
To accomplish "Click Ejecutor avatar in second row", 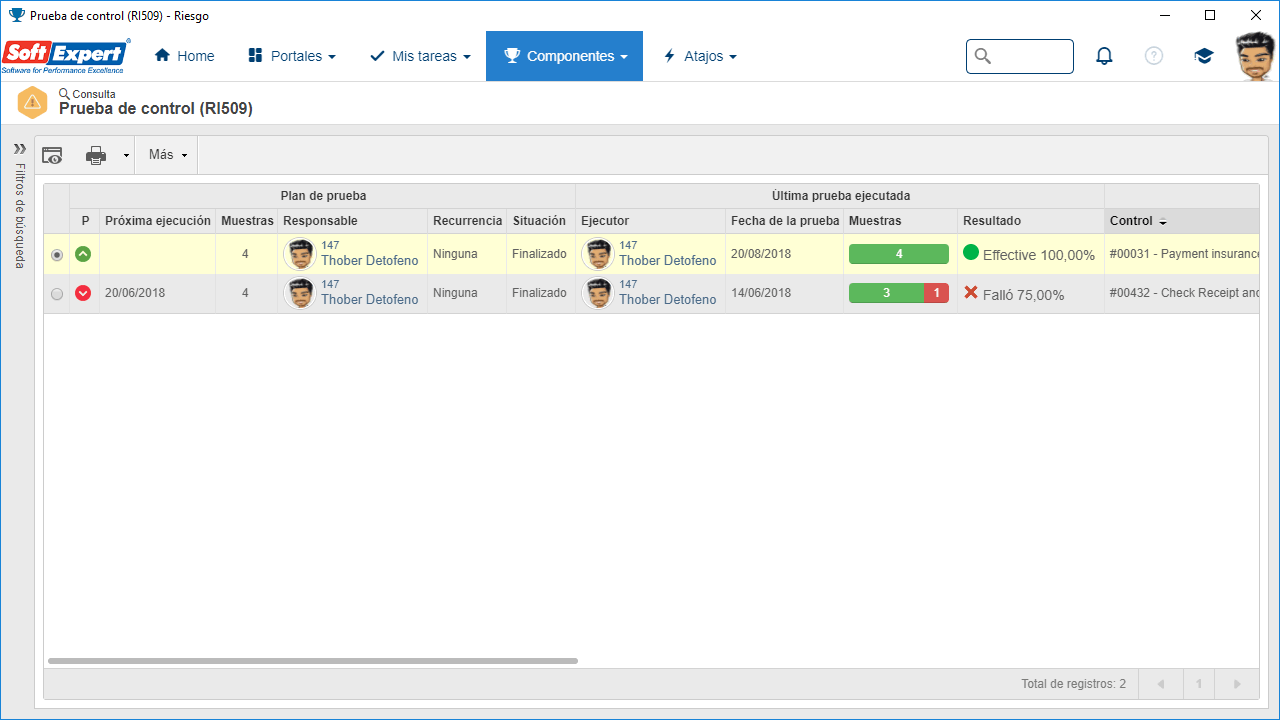I will pyautogui.click(x=598, y=293).
